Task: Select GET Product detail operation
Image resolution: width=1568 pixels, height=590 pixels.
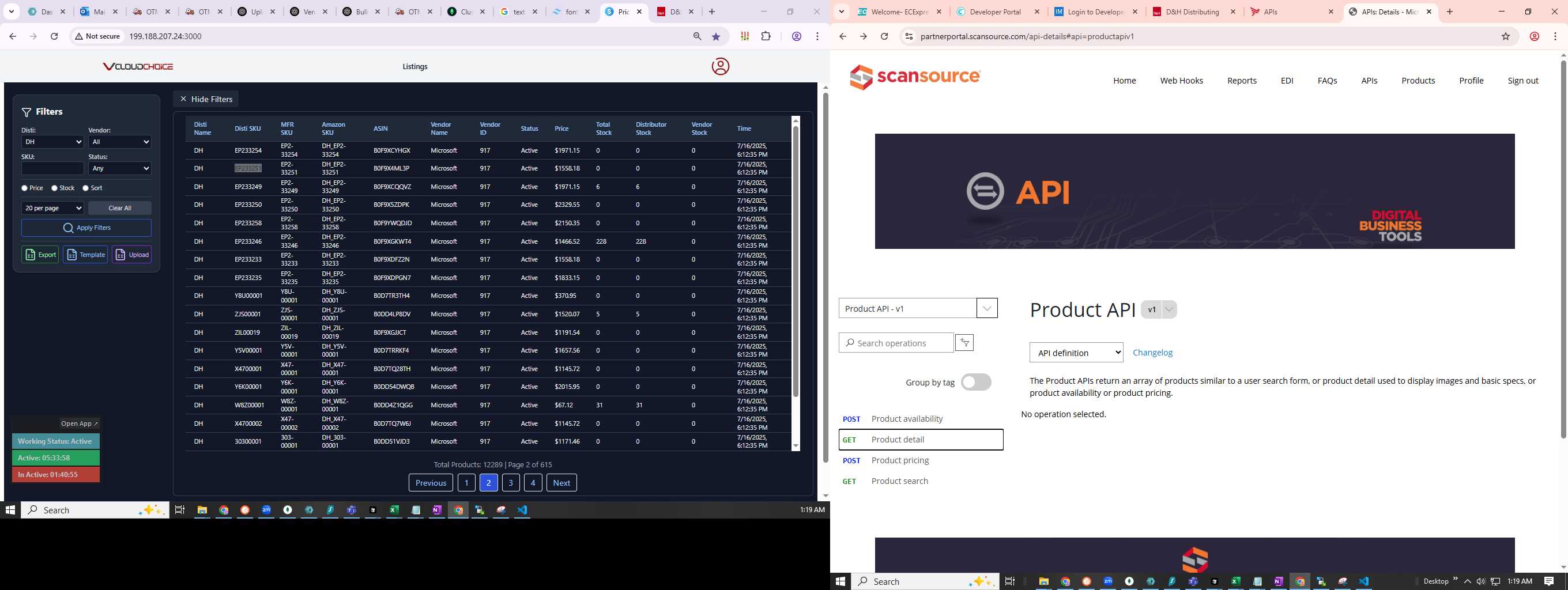Action: 921,439
